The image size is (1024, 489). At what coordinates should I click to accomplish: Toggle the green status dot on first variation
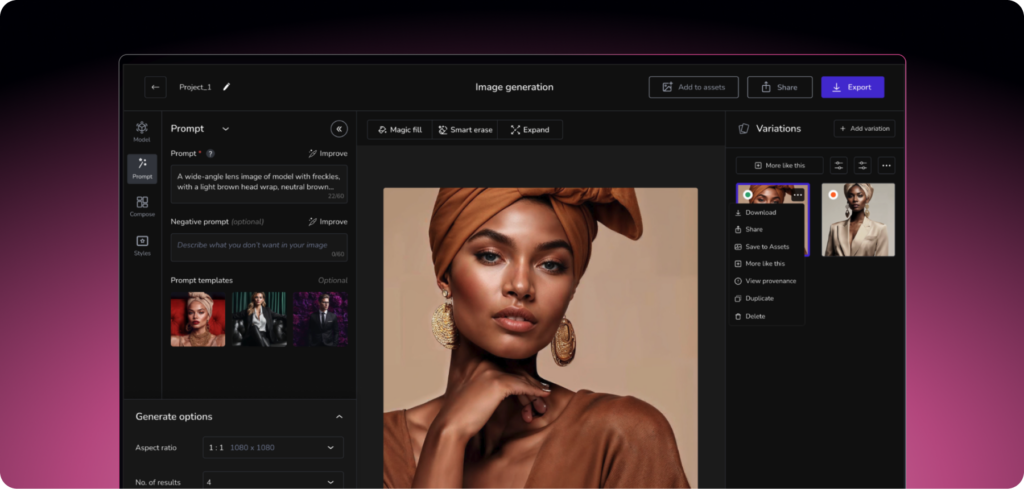[747, 195]
